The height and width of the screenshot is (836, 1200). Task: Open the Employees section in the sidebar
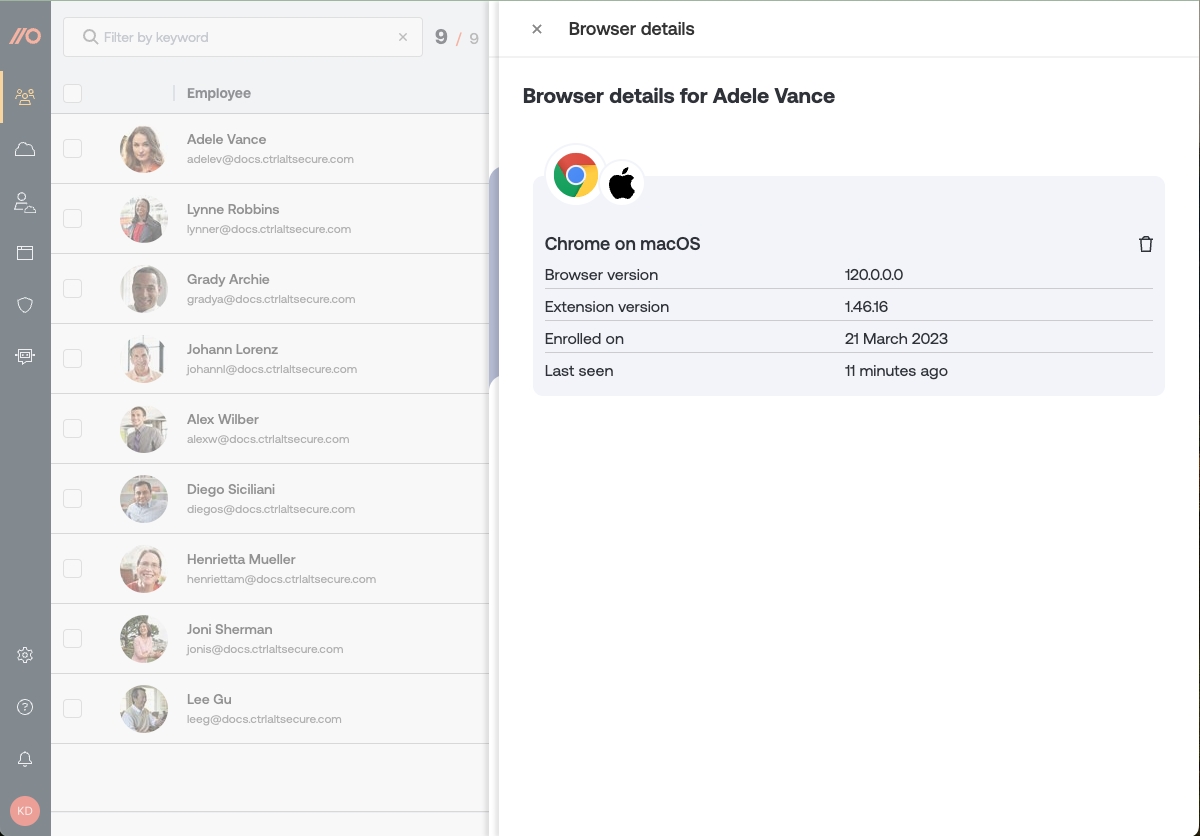tap(25, 96)
